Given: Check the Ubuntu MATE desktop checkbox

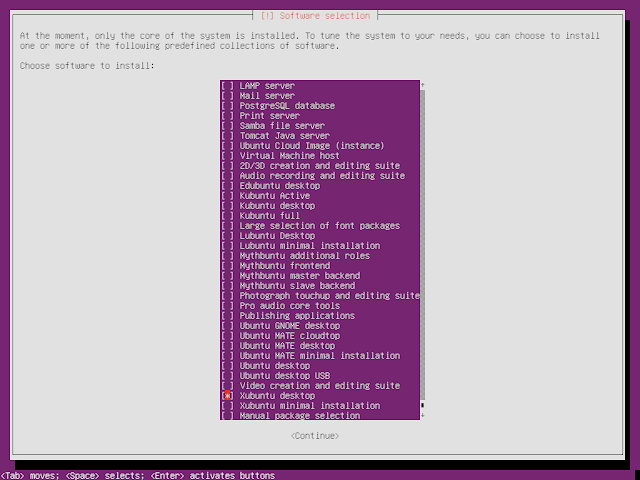Looking at the screenshot, I should (x=227, y=346).
